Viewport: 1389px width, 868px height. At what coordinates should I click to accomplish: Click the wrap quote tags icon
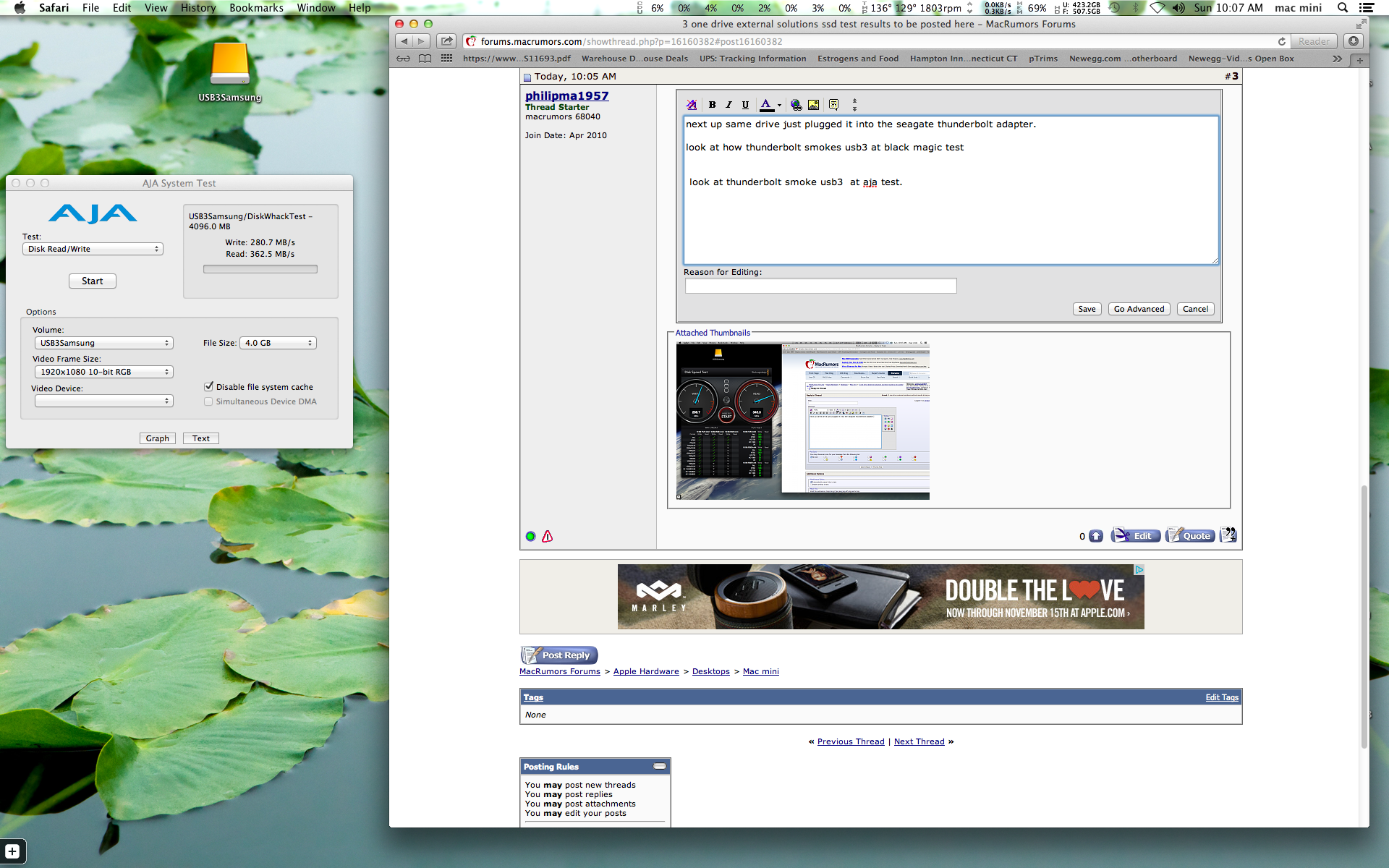[833, 105]
